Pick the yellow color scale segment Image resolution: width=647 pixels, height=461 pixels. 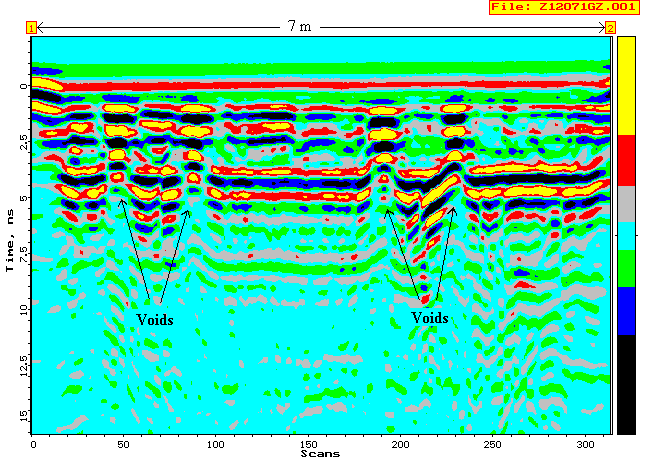coord(627,85)
